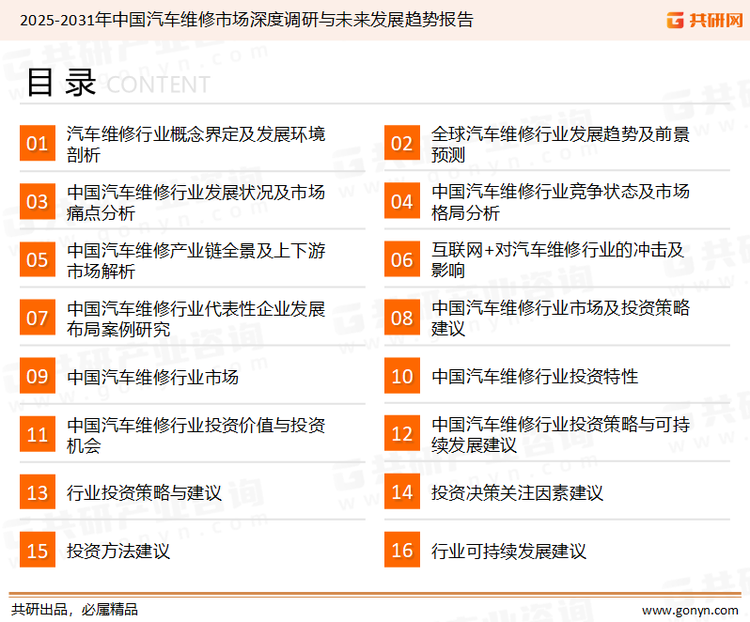Click the orange 08 number box
The width and height of the screenshot is (750, 622).
(402, 318)
